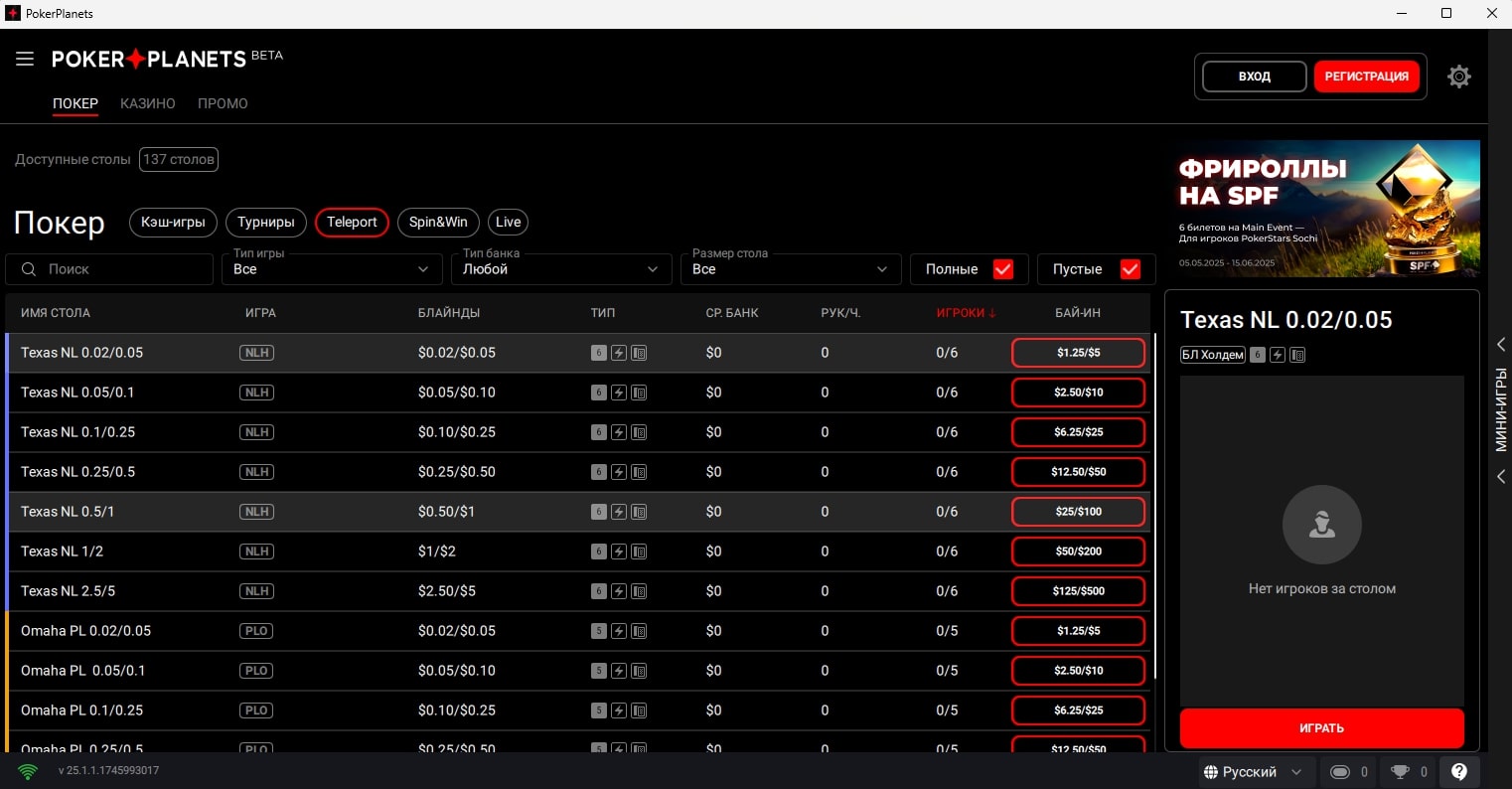Click the Регистрация button
Image resolution: width=1512 pixels, height=789 pixels.
point(1367,77)
